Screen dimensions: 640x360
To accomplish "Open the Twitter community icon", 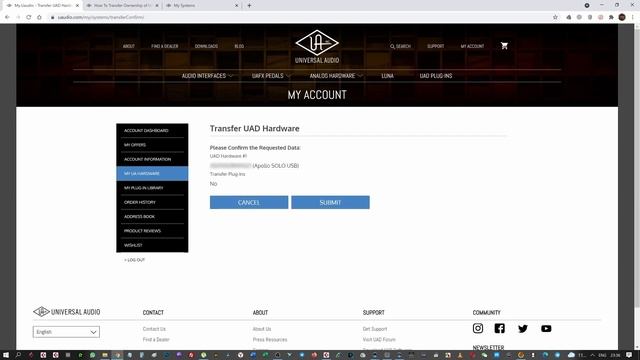I will 523,329.
